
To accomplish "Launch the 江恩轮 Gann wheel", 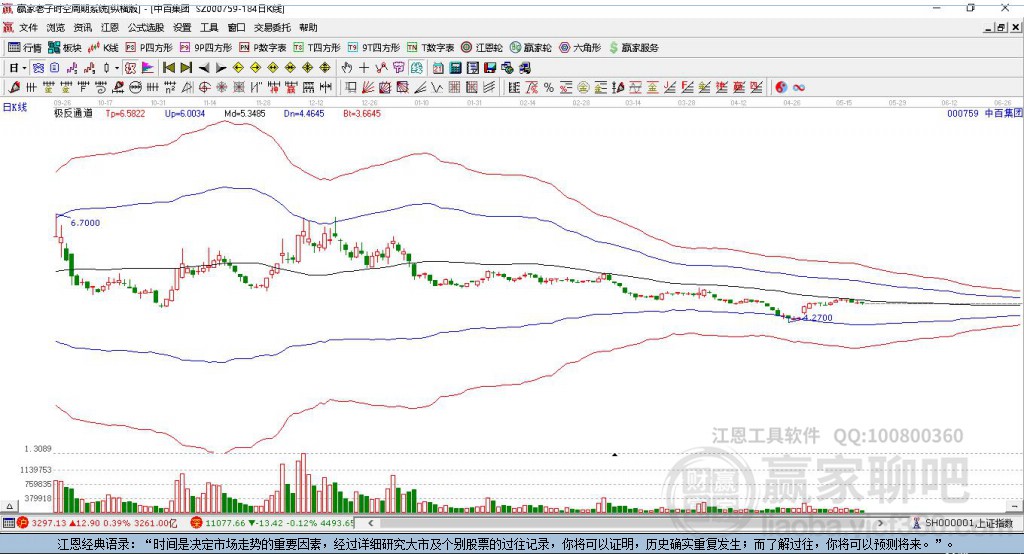I will pos(482,48).
